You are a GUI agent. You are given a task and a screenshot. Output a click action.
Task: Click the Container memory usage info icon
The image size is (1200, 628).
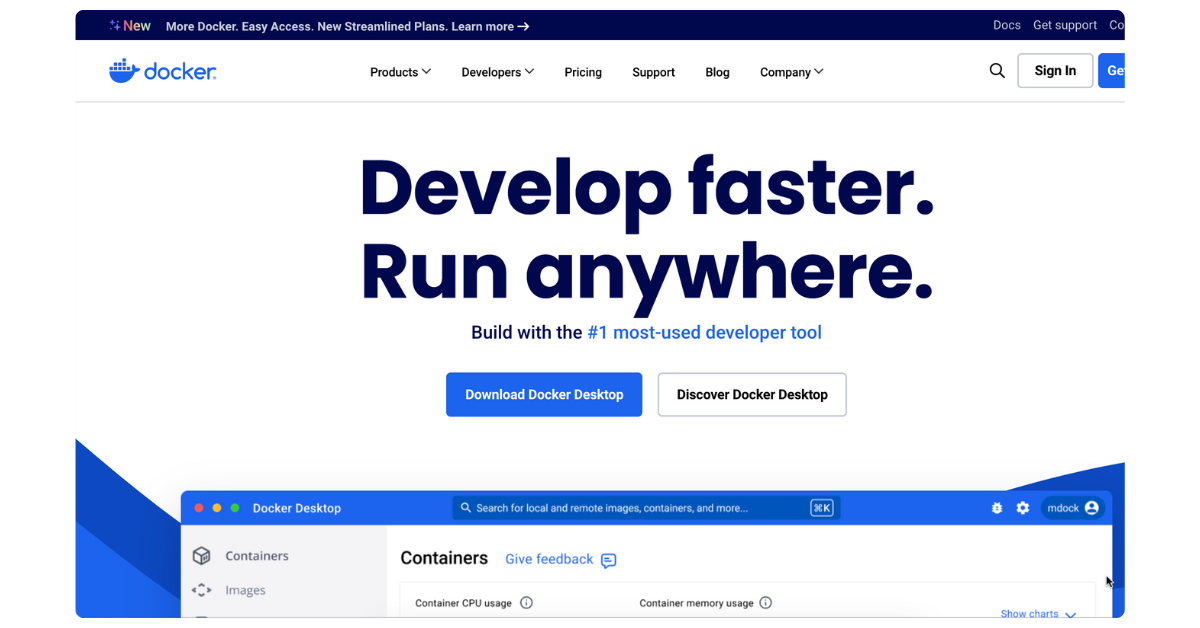765,602
